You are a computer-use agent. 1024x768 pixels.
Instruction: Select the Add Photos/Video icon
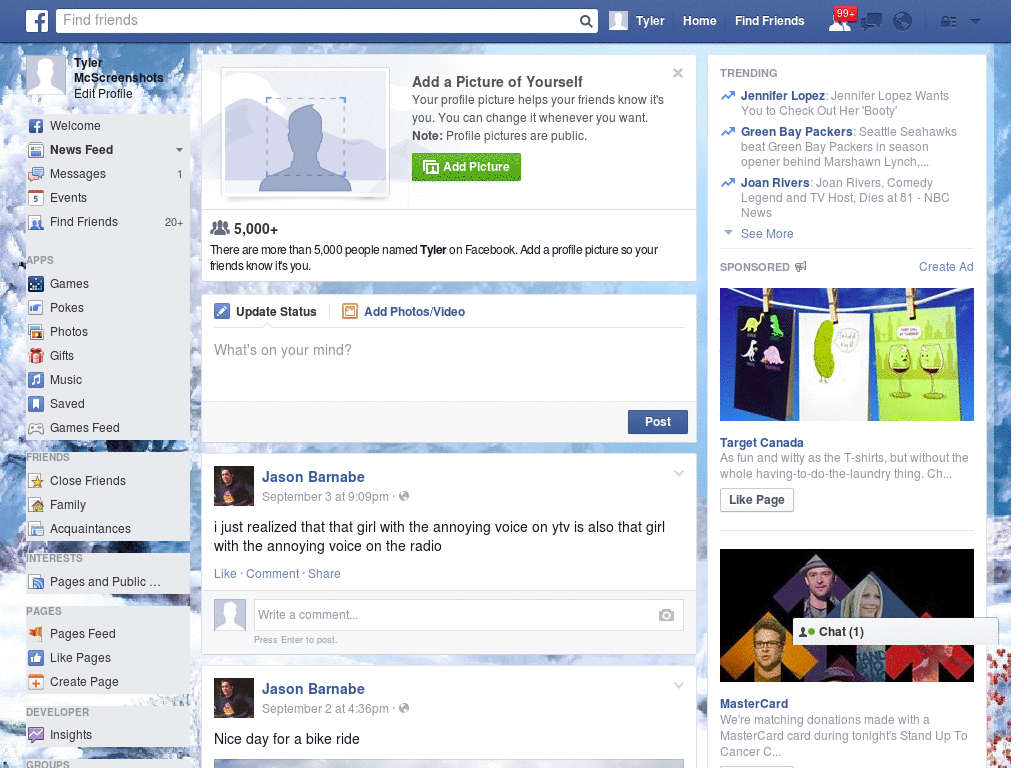pyautogui.click(x=350, y=312)
